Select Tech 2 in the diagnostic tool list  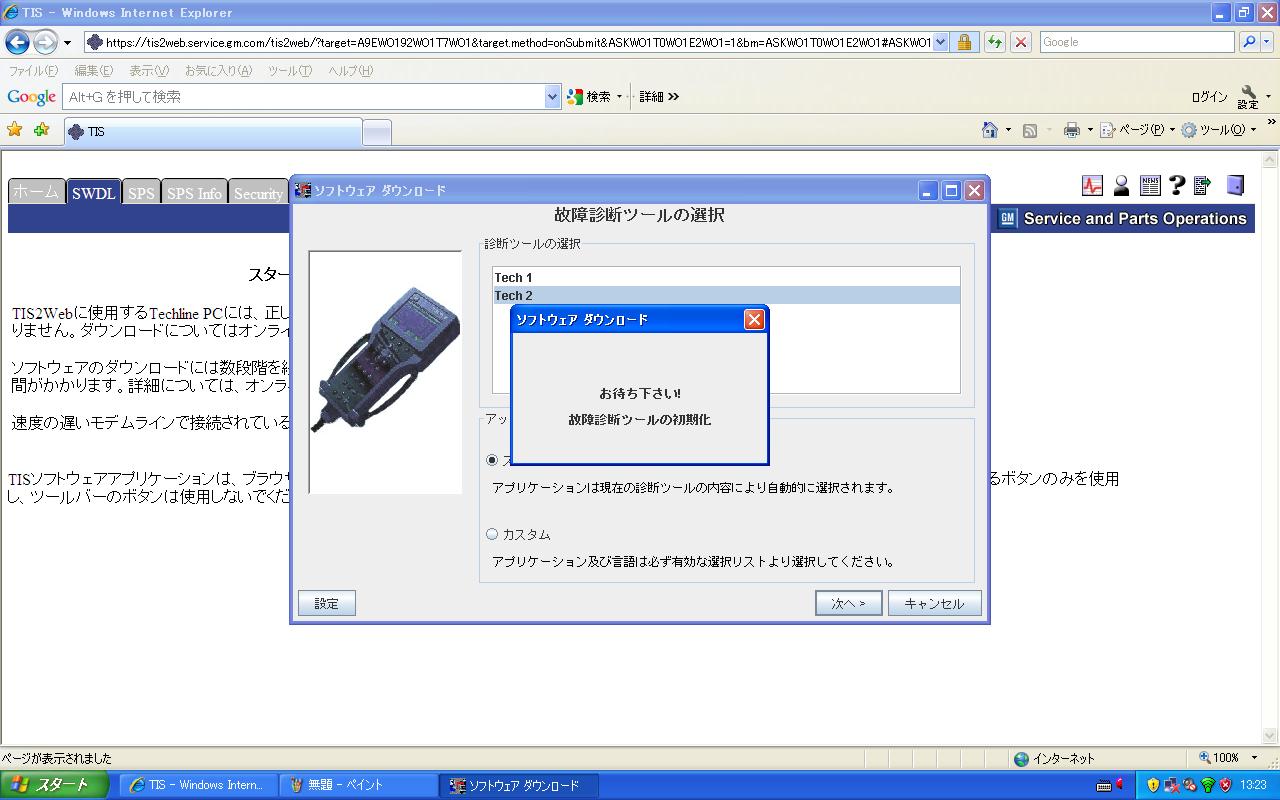726,295
